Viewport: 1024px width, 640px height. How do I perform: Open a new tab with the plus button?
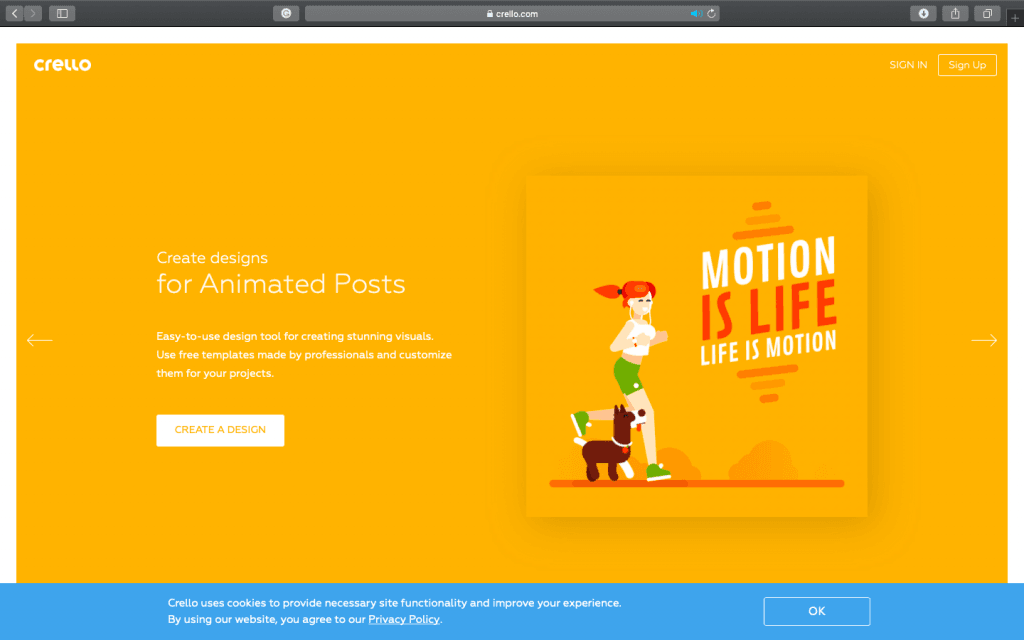pyautogui.click(x=1015, y=18)
